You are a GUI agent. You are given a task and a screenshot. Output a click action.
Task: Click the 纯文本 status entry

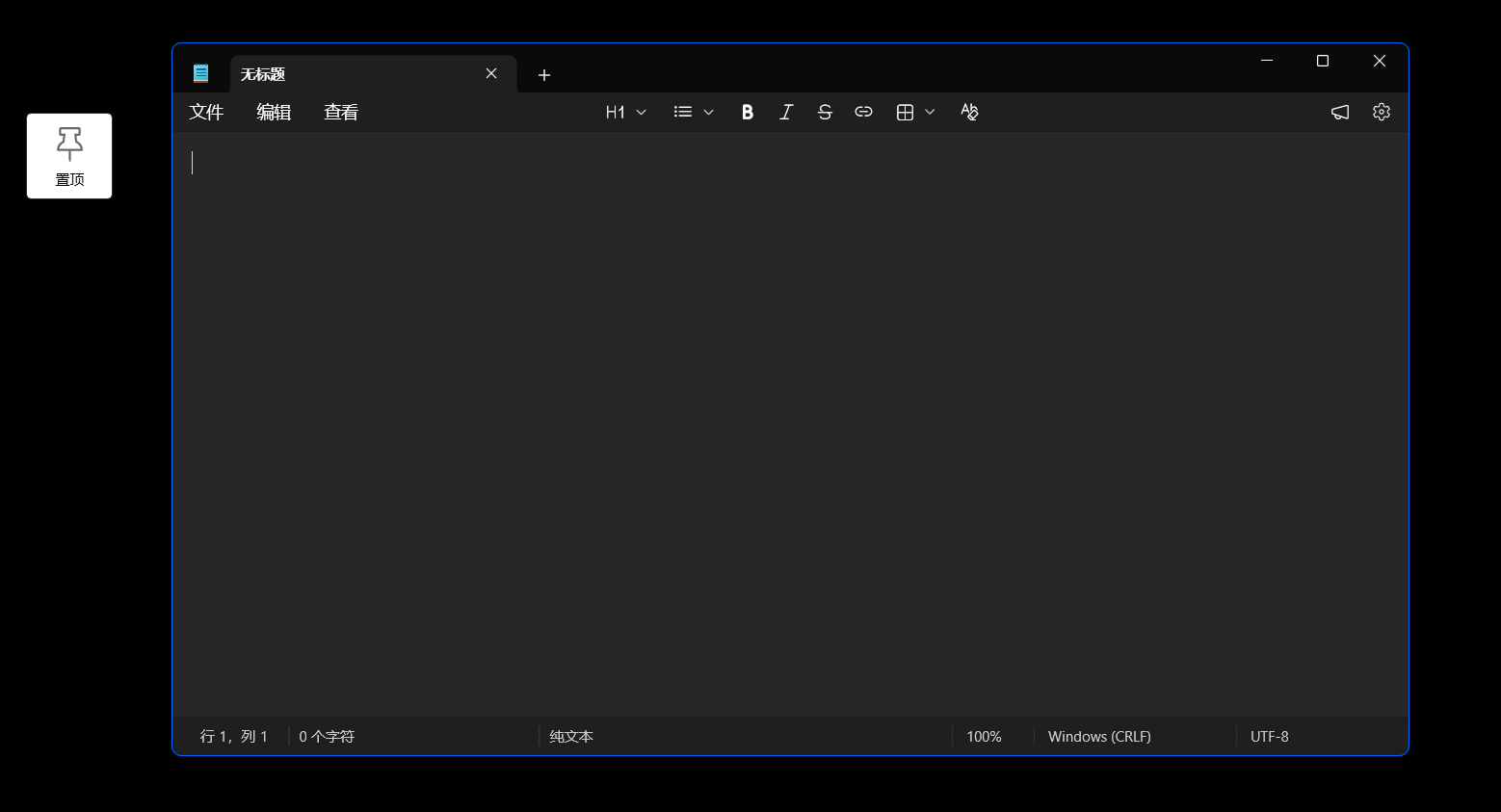571,736
